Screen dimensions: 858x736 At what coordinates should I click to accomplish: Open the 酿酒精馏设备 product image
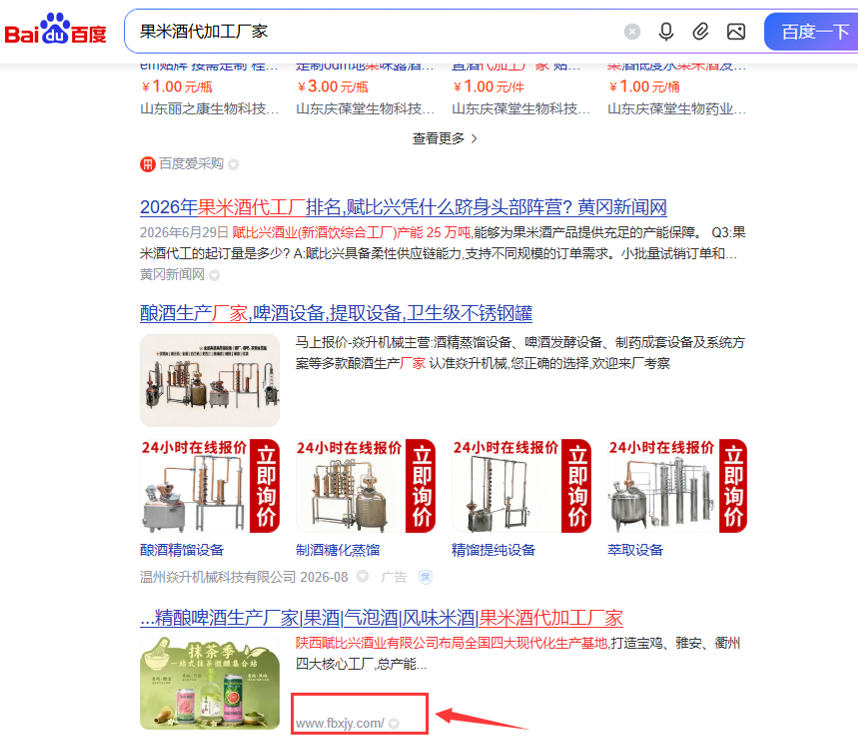point(210,486)
